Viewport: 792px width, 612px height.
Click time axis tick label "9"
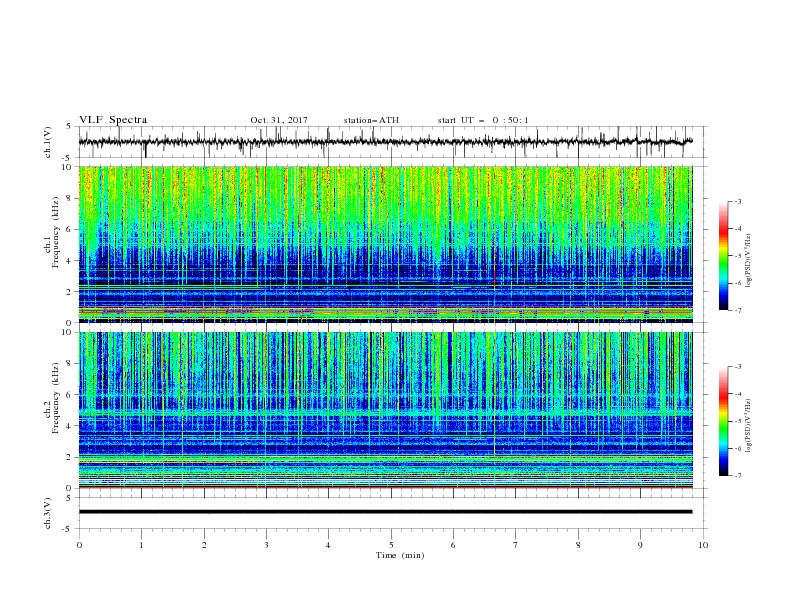point(640,545)
